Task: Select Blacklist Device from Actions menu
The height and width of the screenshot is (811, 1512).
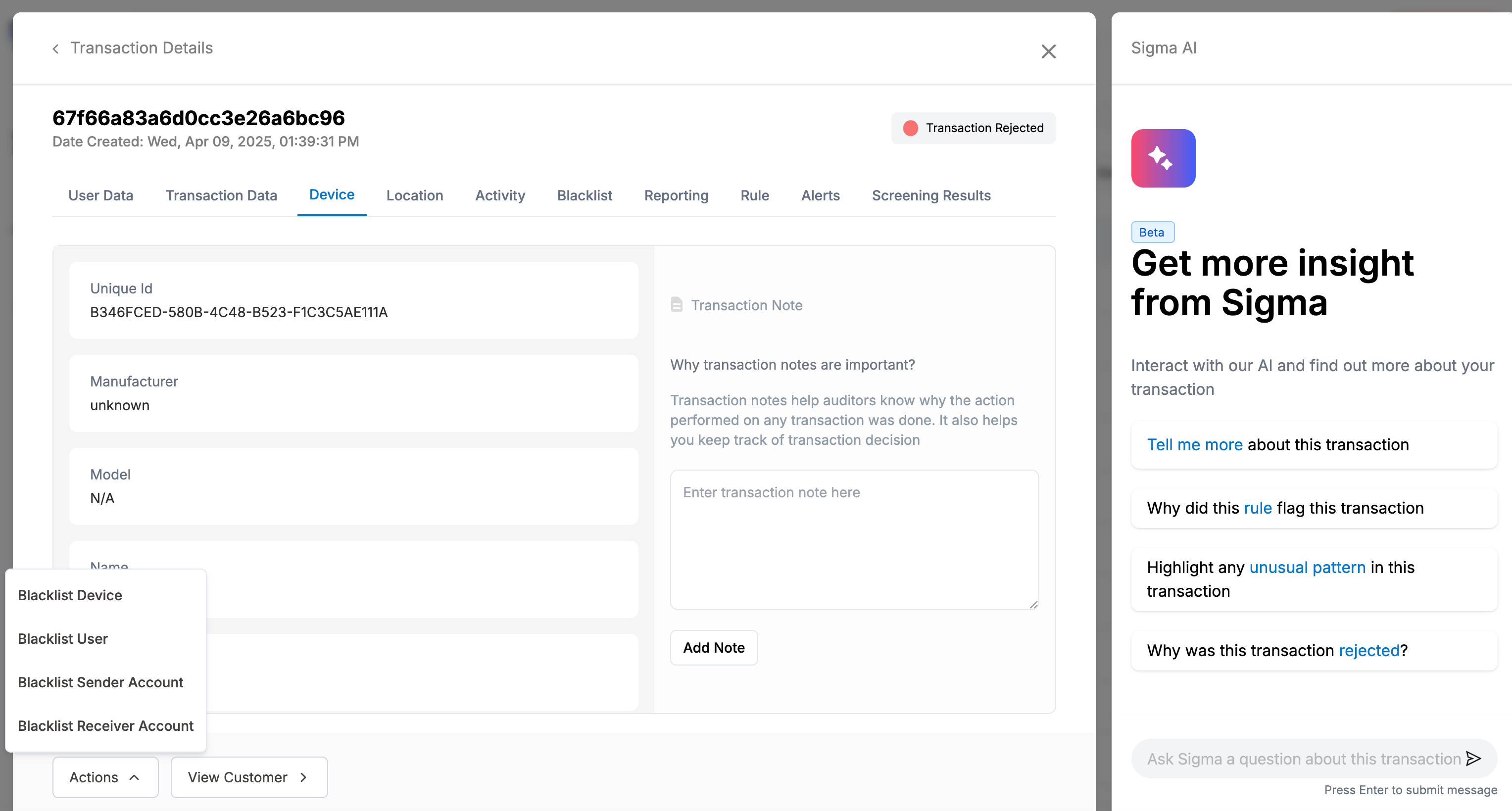Action: [70, 595]
